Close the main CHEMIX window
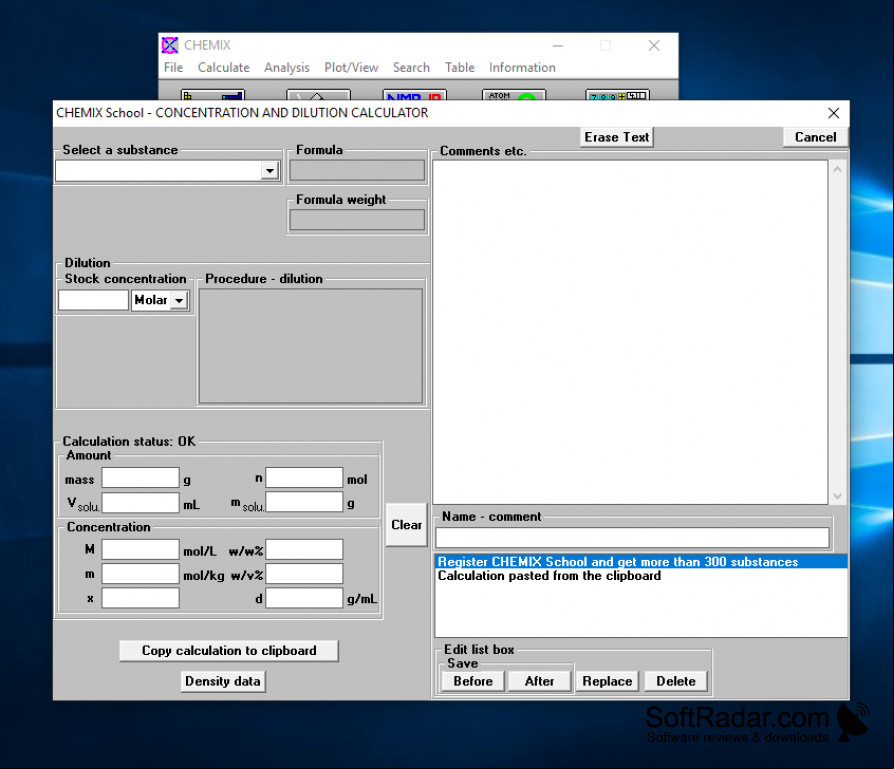The height and width of the screenshot is (769, 894). coord(654,46)
